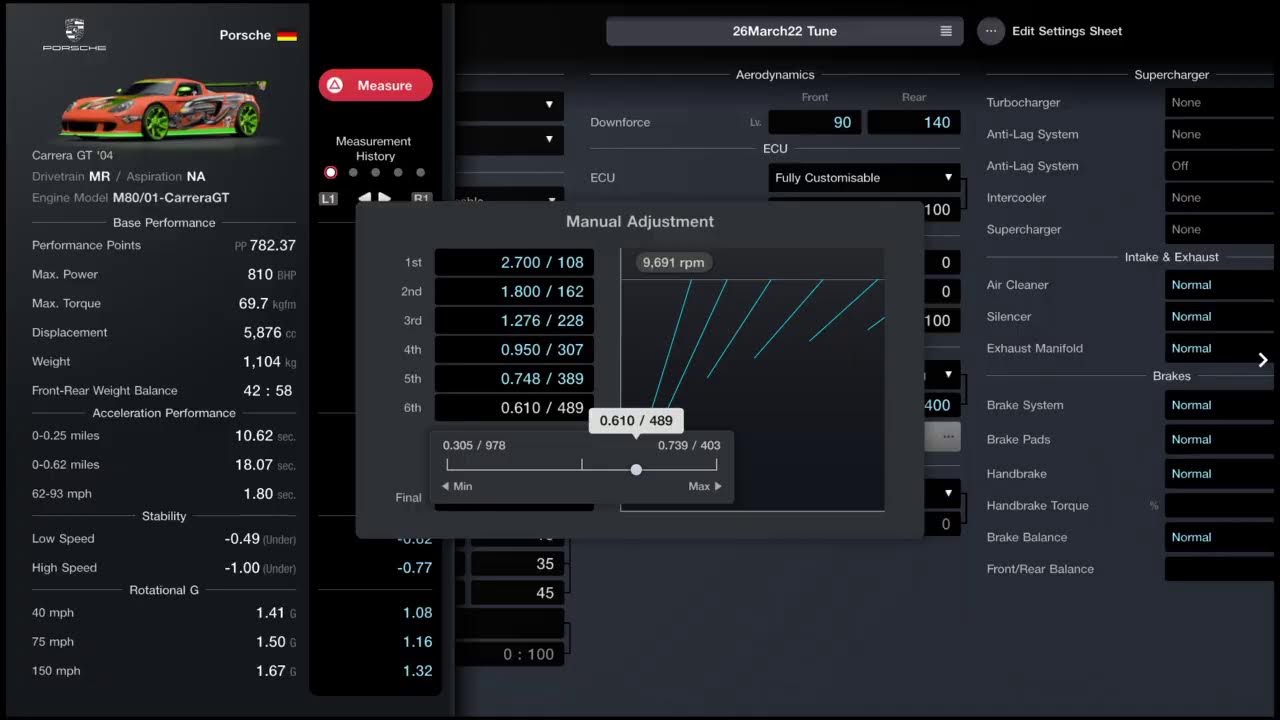Go to previous measurement with left arrow
The height and width of the screenshot is (720, 1280).
(364, 198)
